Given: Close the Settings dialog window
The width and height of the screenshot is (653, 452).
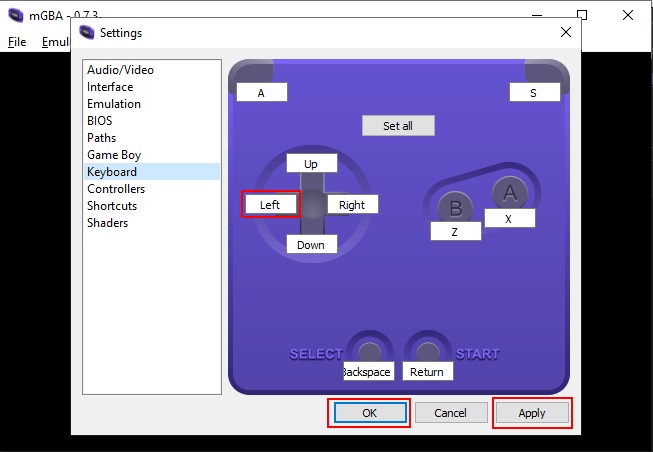Looking at the screenshot, I should click(566, 32).
